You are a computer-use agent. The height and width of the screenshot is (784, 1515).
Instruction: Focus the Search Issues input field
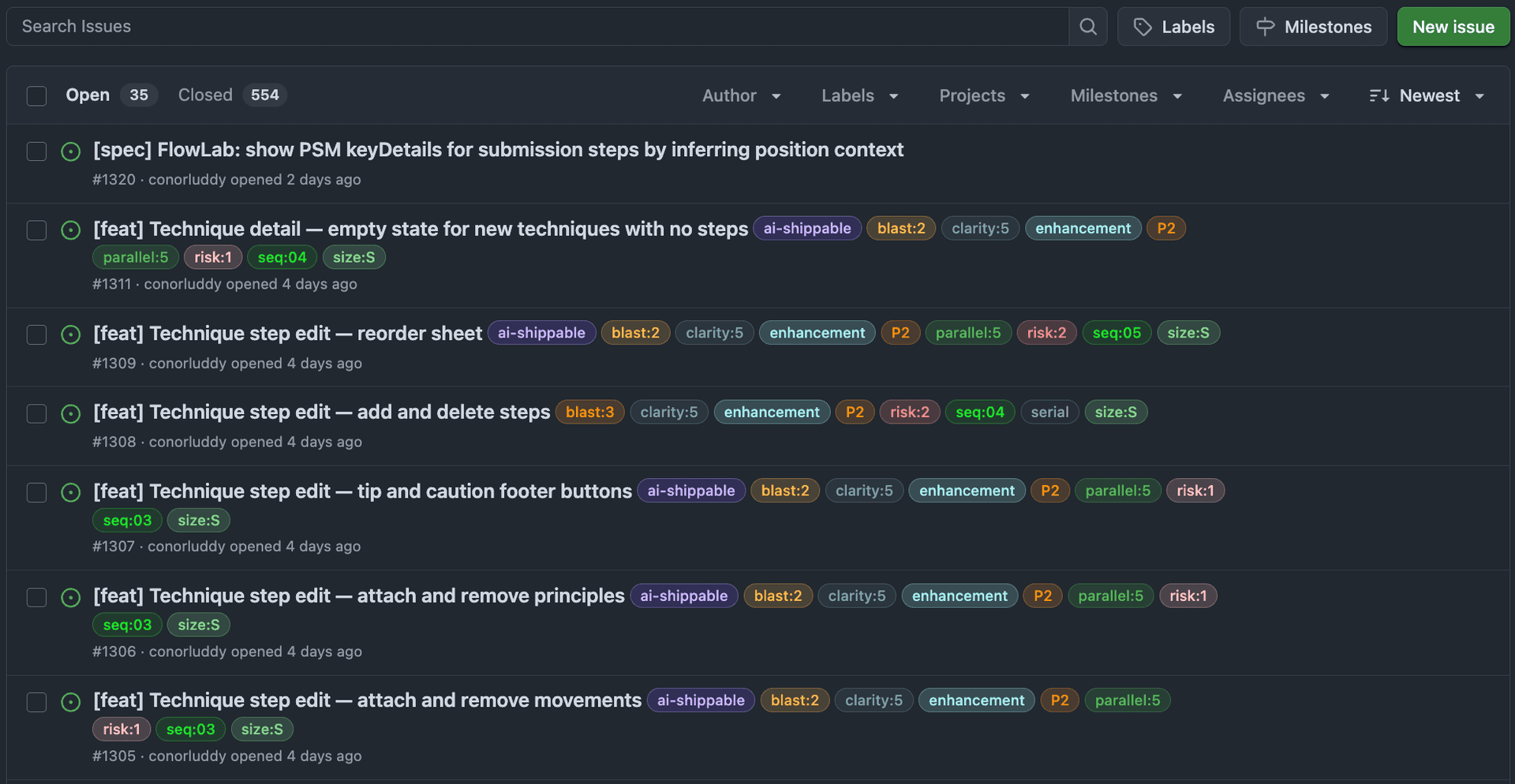tap(537, 27)
